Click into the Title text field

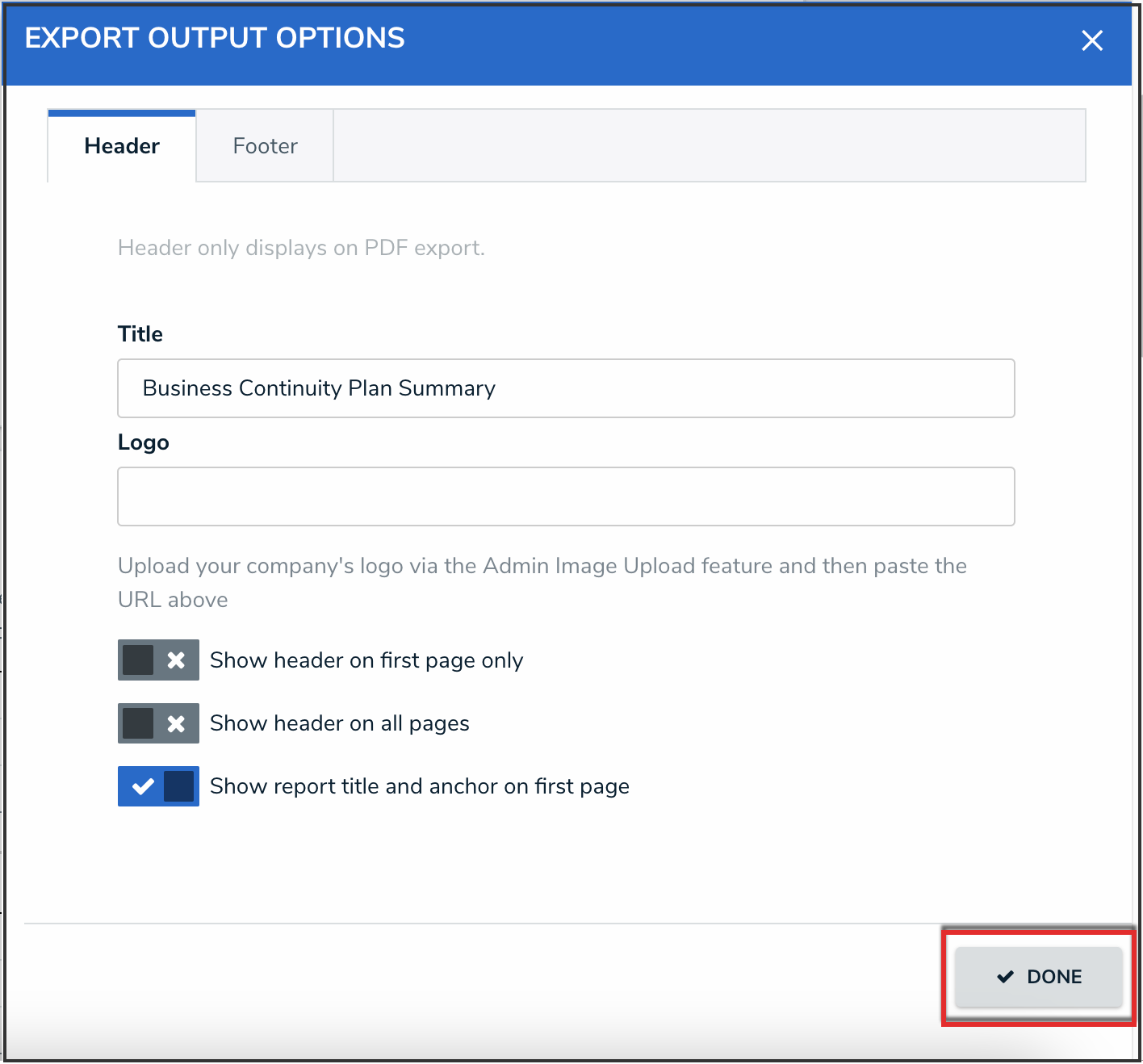(565, 388)
